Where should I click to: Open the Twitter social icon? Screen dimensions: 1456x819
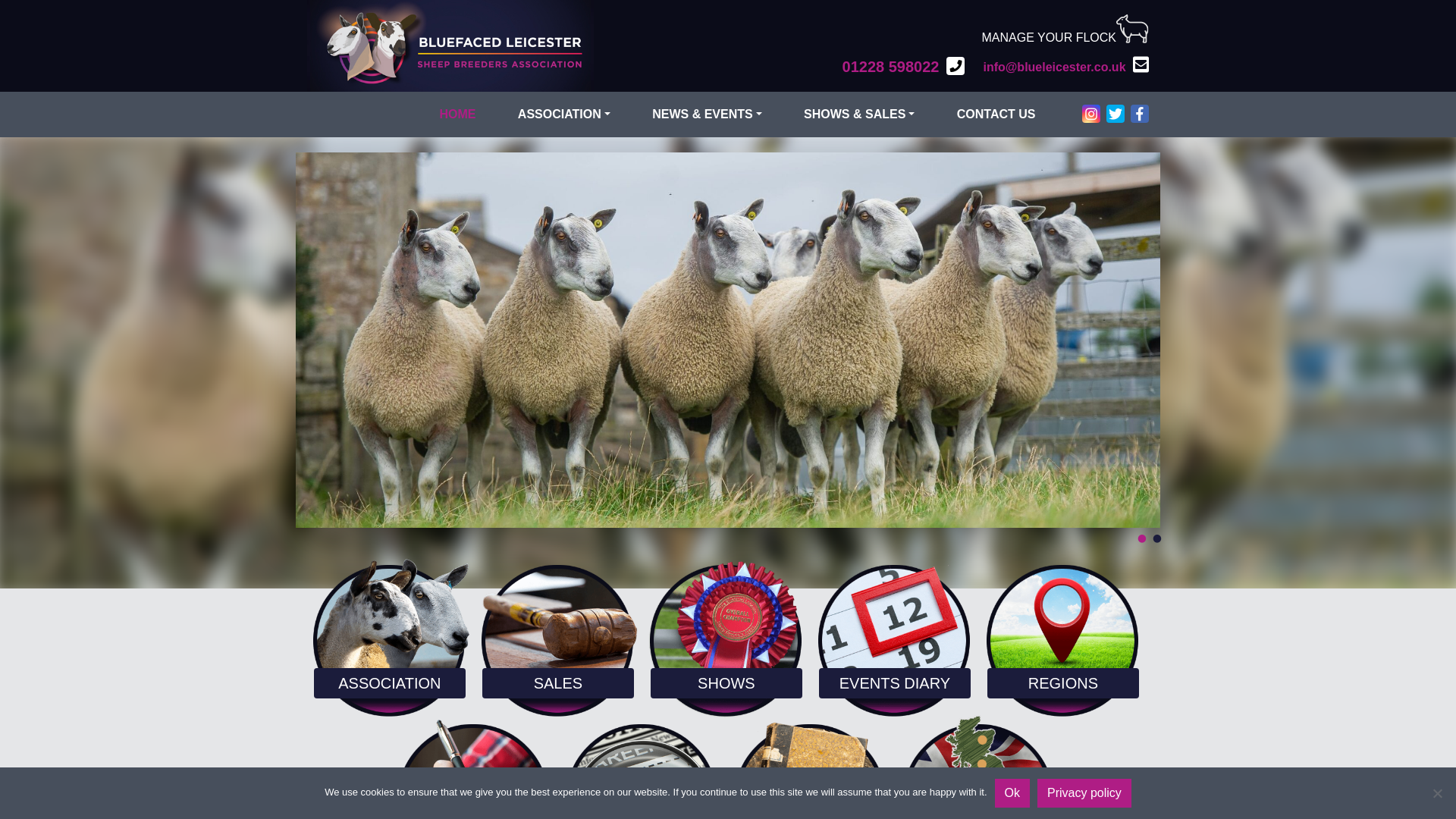click(x=1115, y=114)
